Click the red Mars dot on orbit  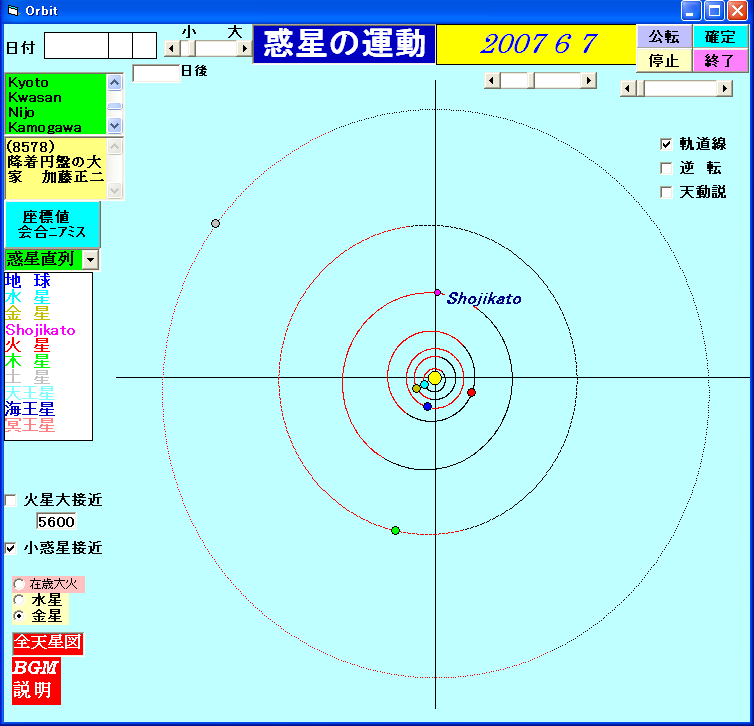coord(472,392)
